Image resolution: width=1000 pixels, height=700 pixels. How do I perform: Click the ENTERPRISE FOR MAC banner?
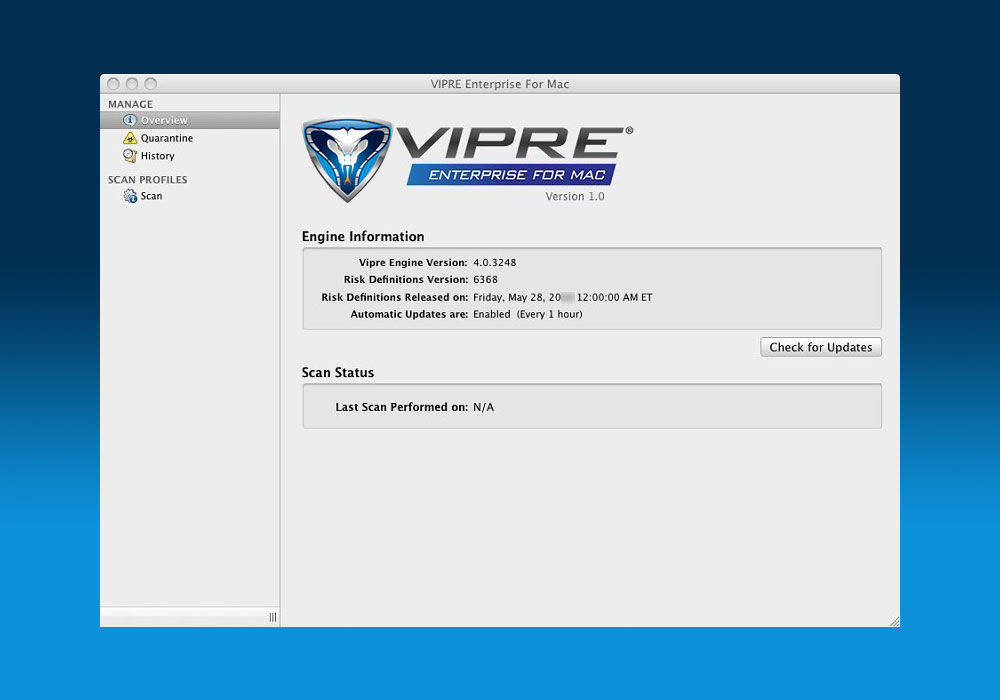pyautogui.click(x=511, y=175)
